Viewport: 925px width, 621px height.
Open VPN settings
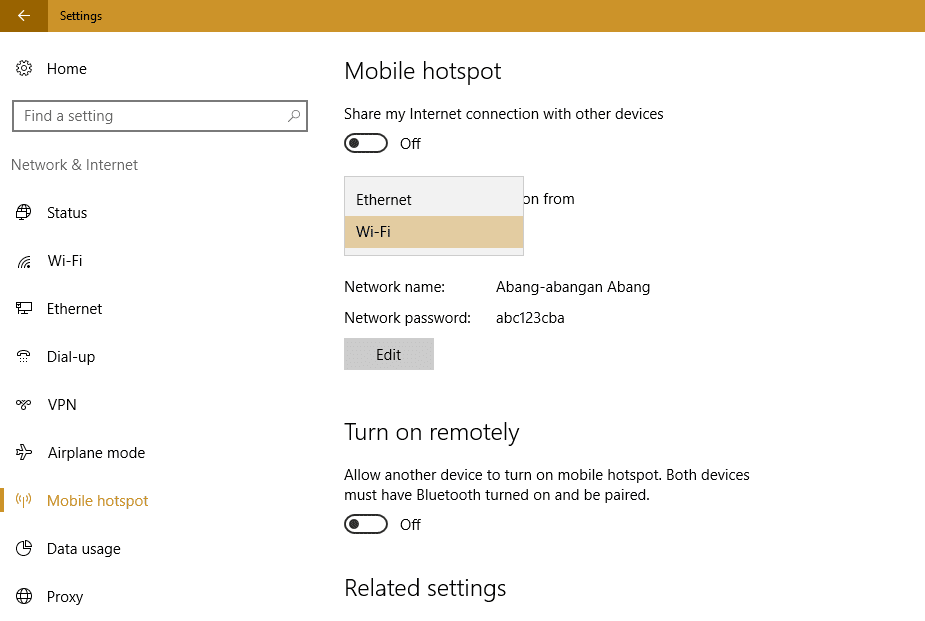pos(62,405)
